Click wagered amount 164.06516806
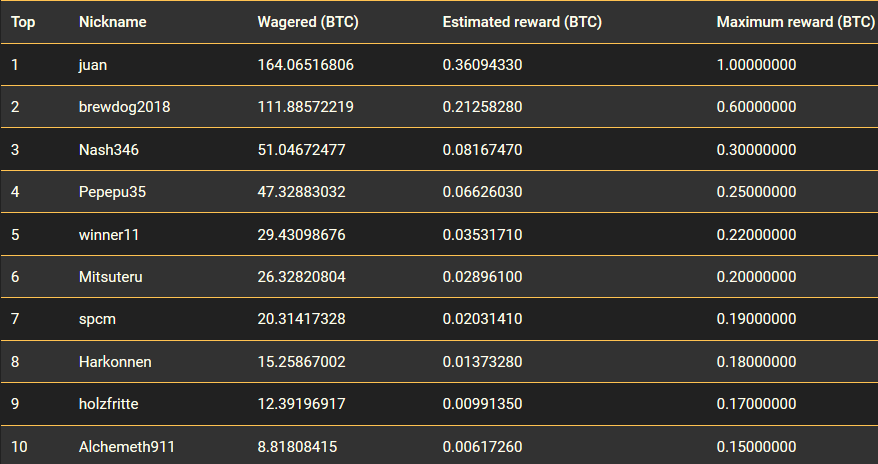Image resolution: width=878 pixels, height=464 pixels. pyautogui.click(x=306, y=65)
